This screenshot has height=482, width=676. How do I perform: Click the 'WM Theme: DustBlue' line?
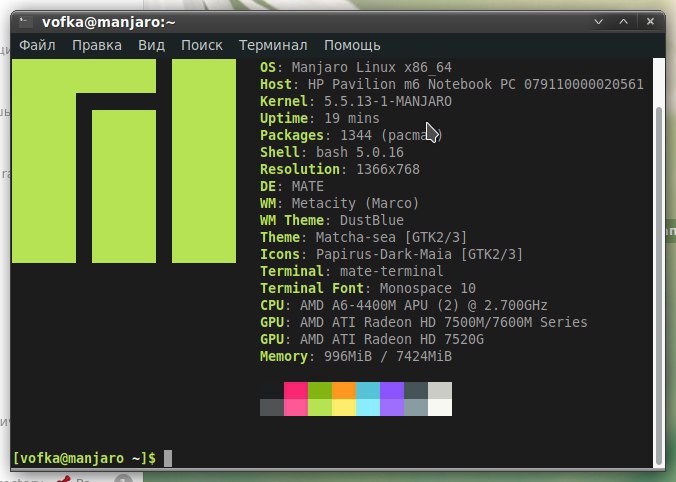point(332,220)
